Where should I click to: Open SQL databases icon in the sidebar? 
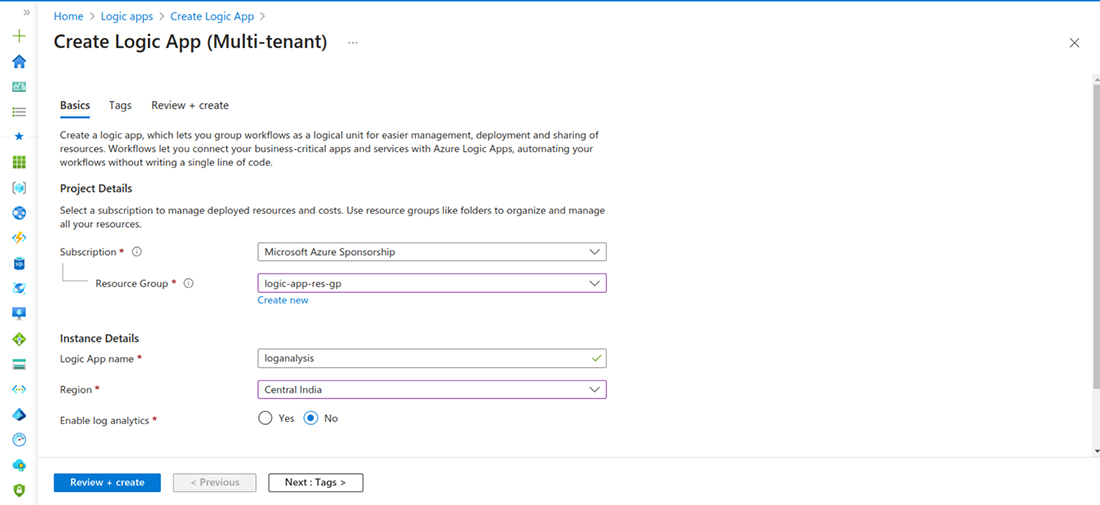click(20, 263)
